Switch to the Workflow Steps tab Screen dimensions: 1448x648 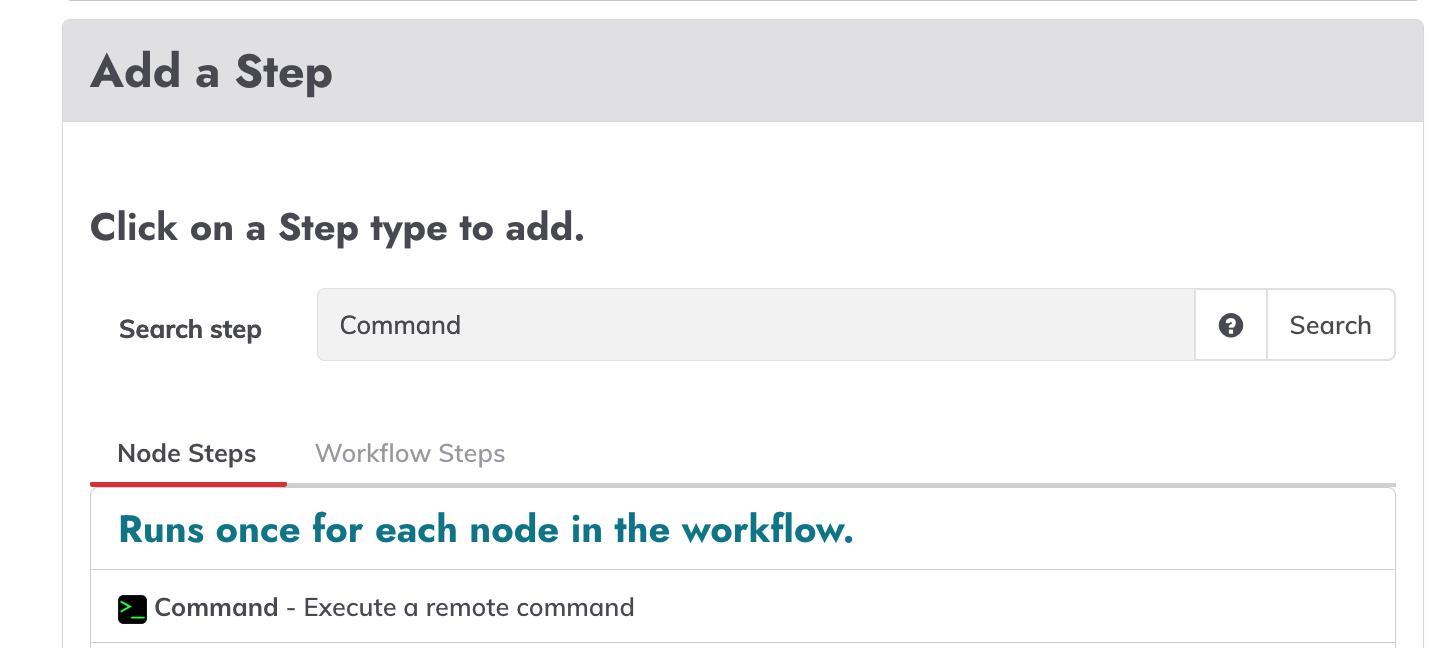point(410,454)
